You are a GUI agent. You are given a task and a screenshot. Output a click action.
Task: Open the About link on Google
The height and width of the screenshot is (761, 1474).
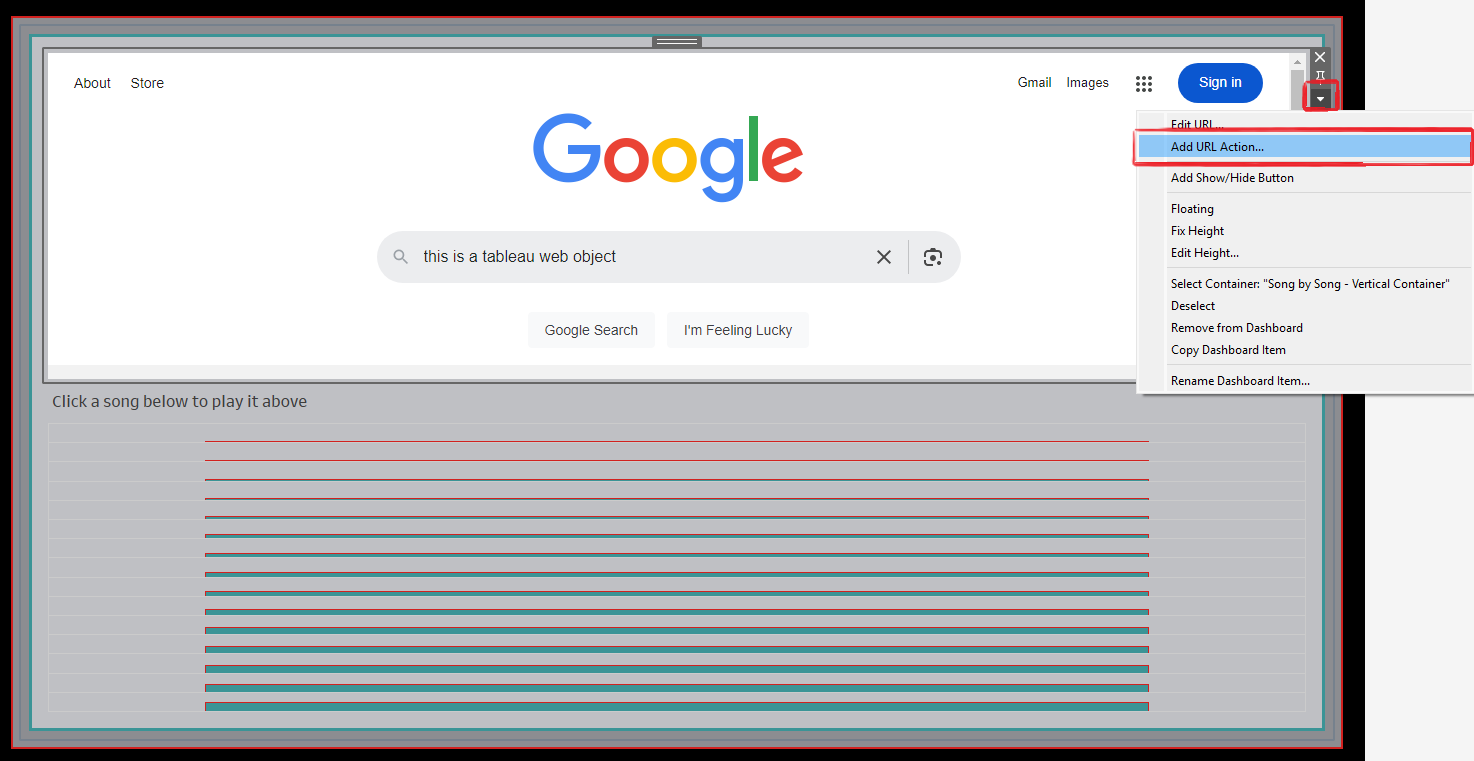92,83
